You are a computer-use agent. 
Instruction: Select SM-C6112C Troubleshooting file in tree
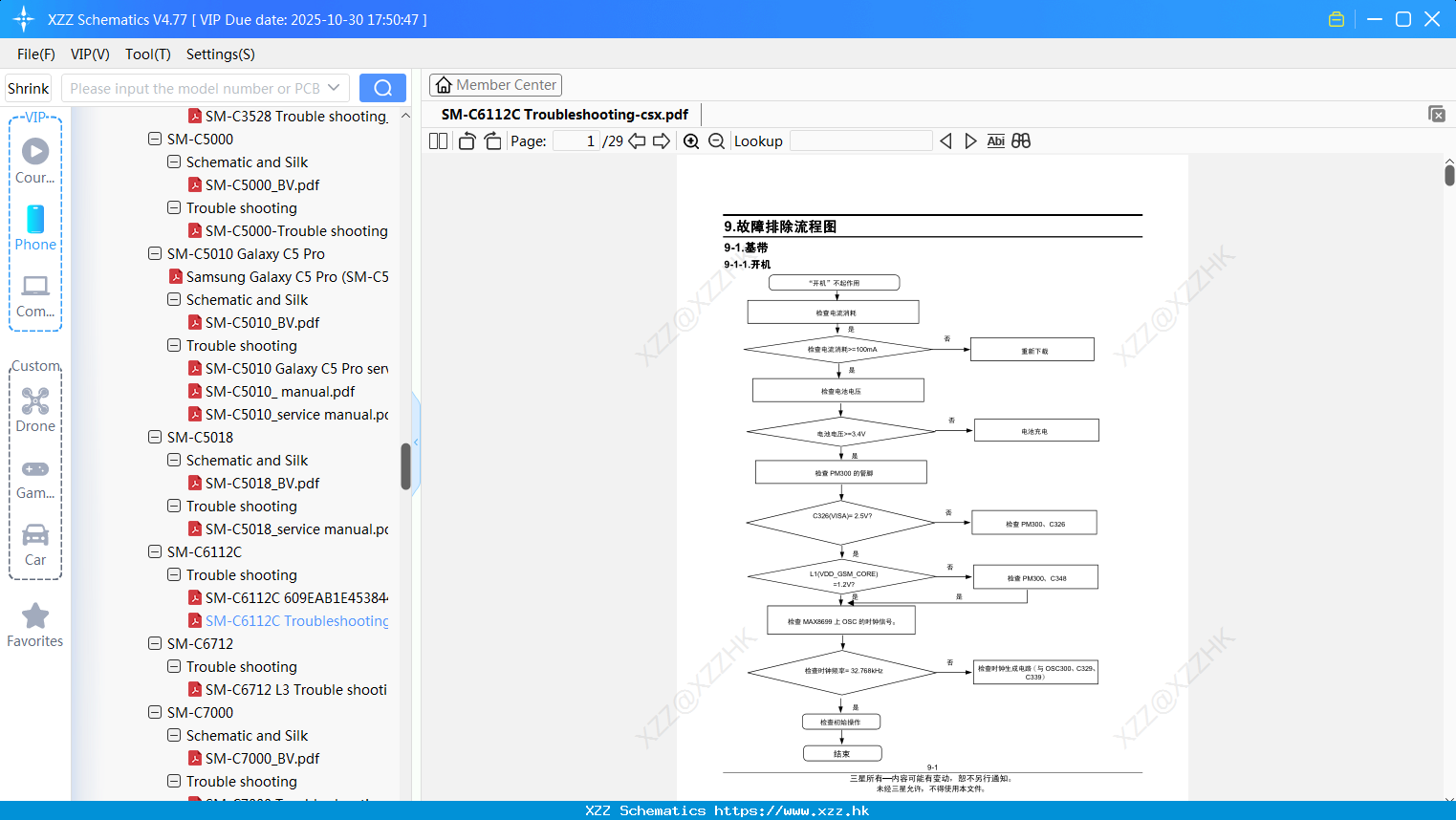(295, 620)
